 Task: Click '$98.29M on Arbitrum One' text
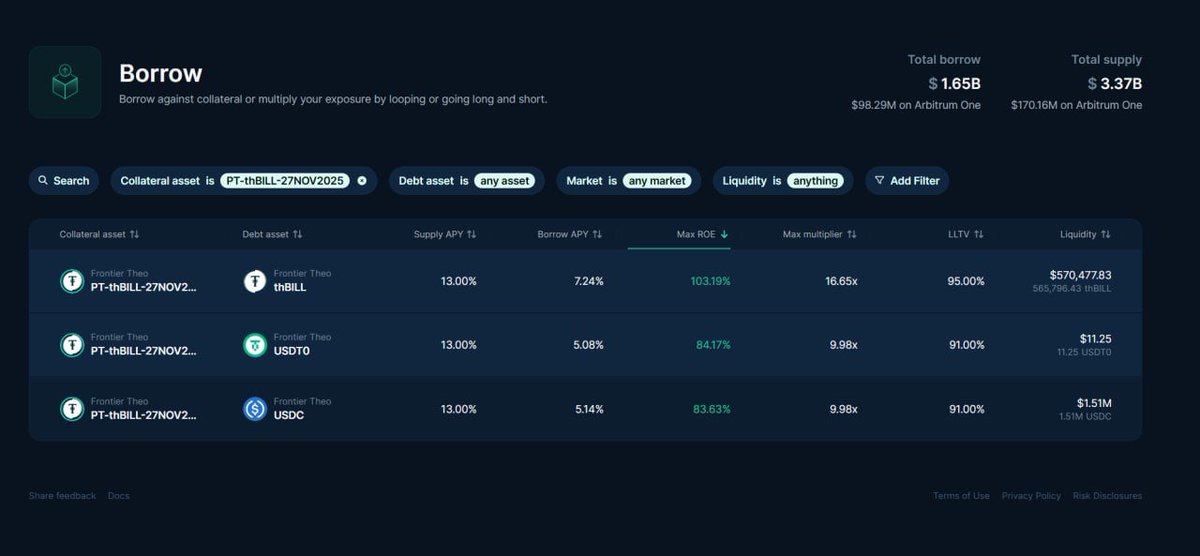(x=916, y=105)
